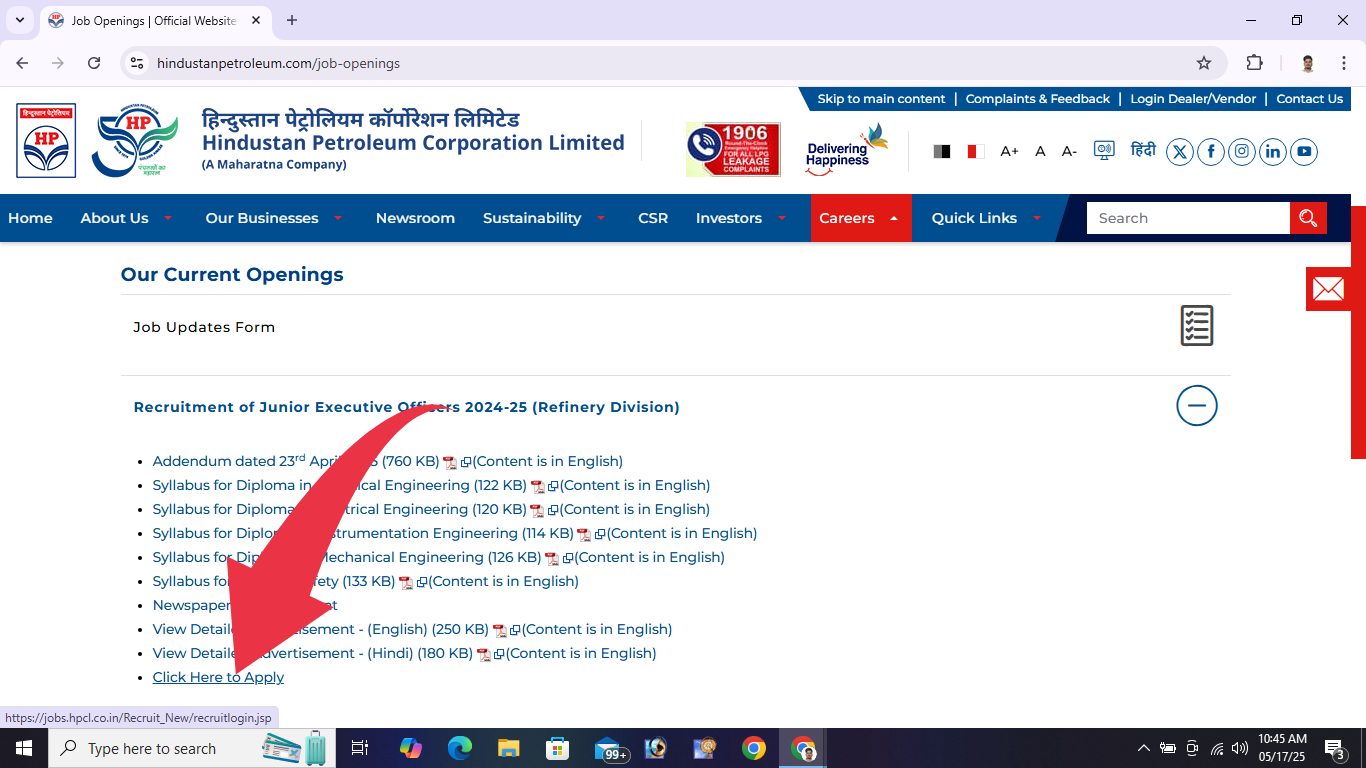Viewport: 1366px width, 768px height.
Task: Increase font size with A+
Action: pos(1009,151)
